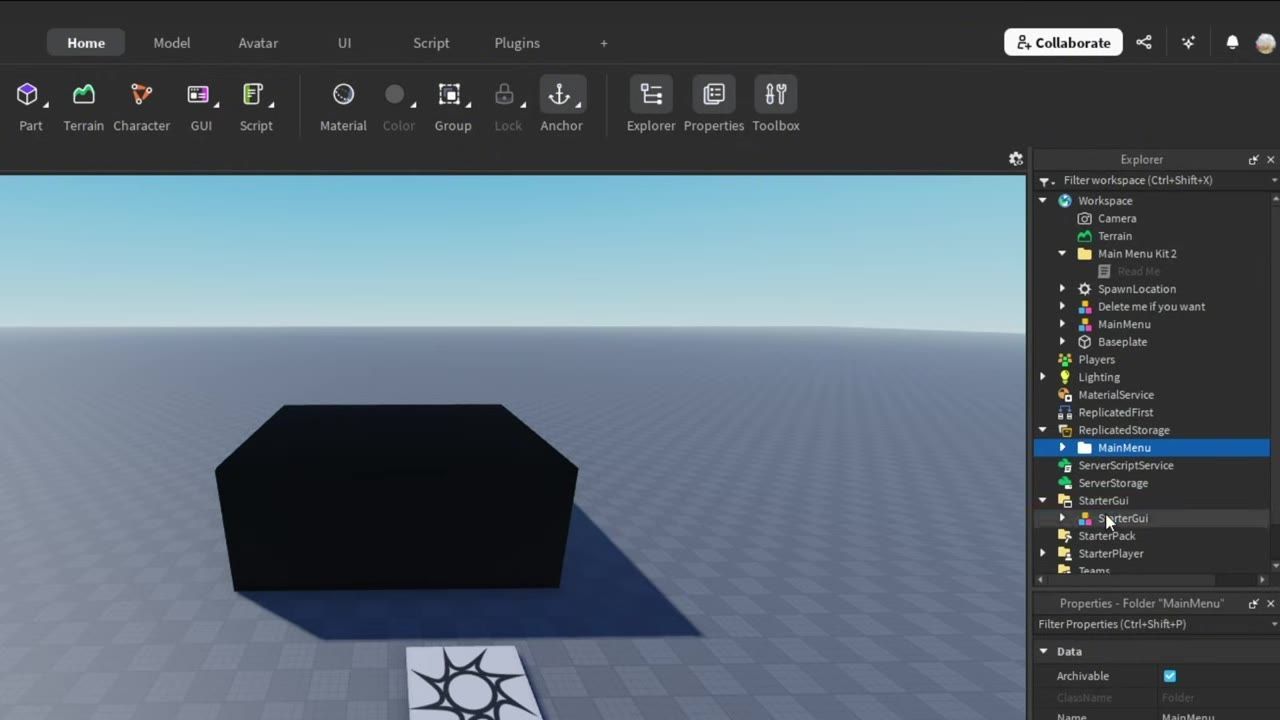Click the Collaborate button
This screenshot has width=1280, height=720.
click(x=1063, y=43)
